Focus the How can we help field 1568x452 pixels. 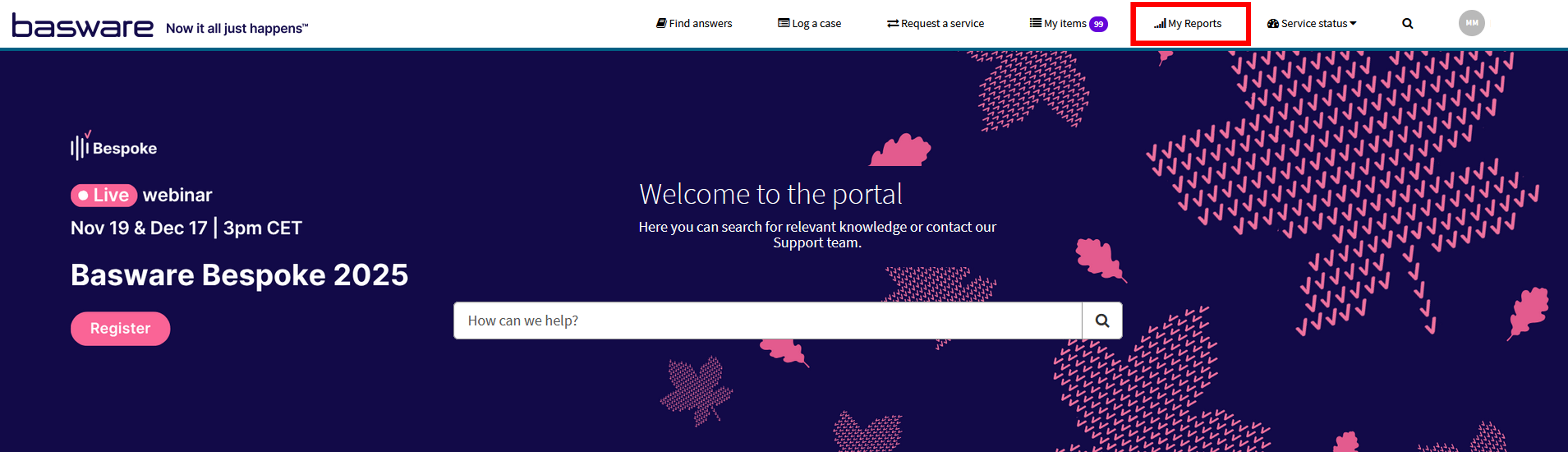click(x=767, y=320)
